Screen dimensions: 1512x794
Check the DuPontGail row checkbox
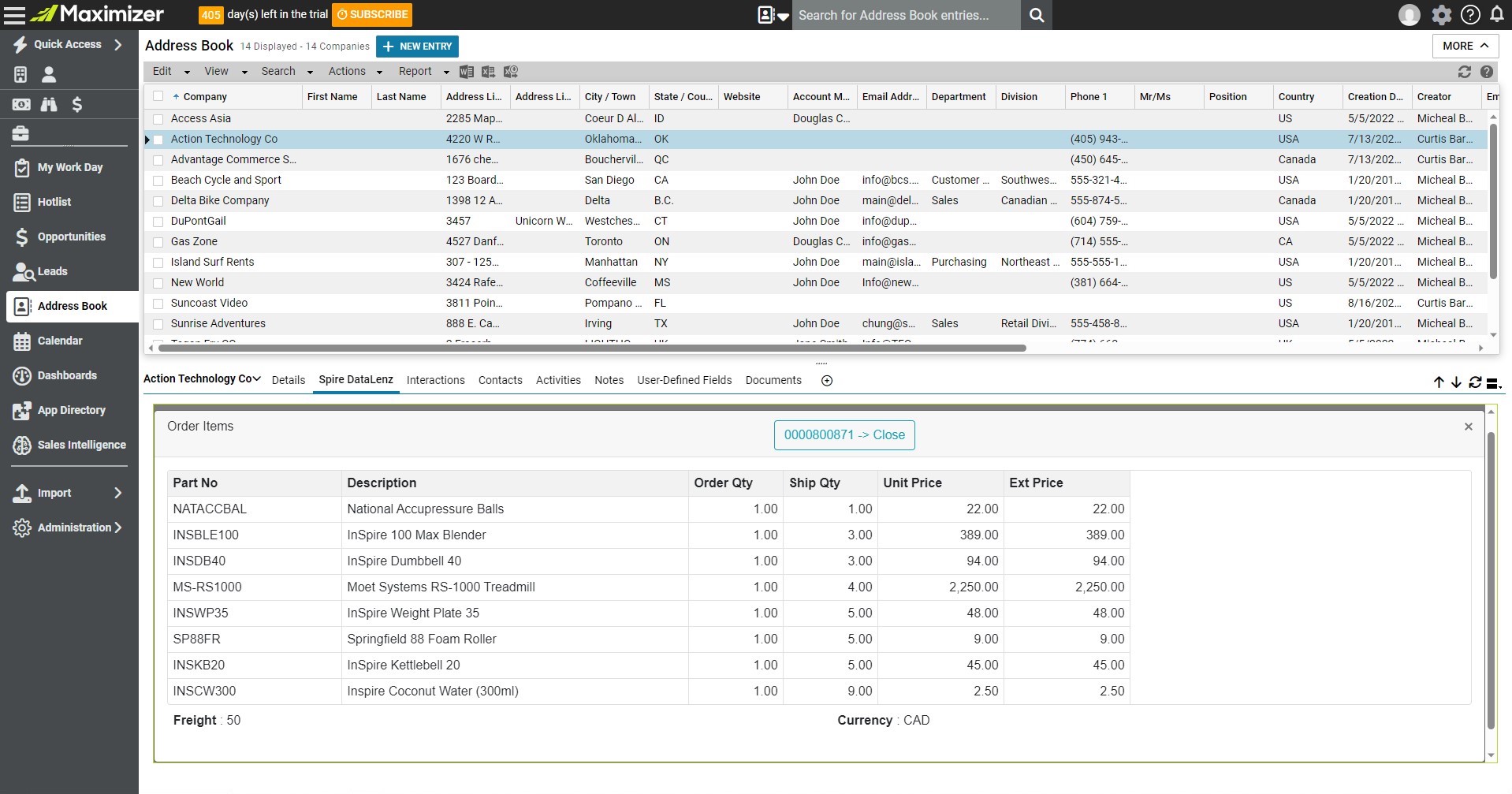[158, 222]
